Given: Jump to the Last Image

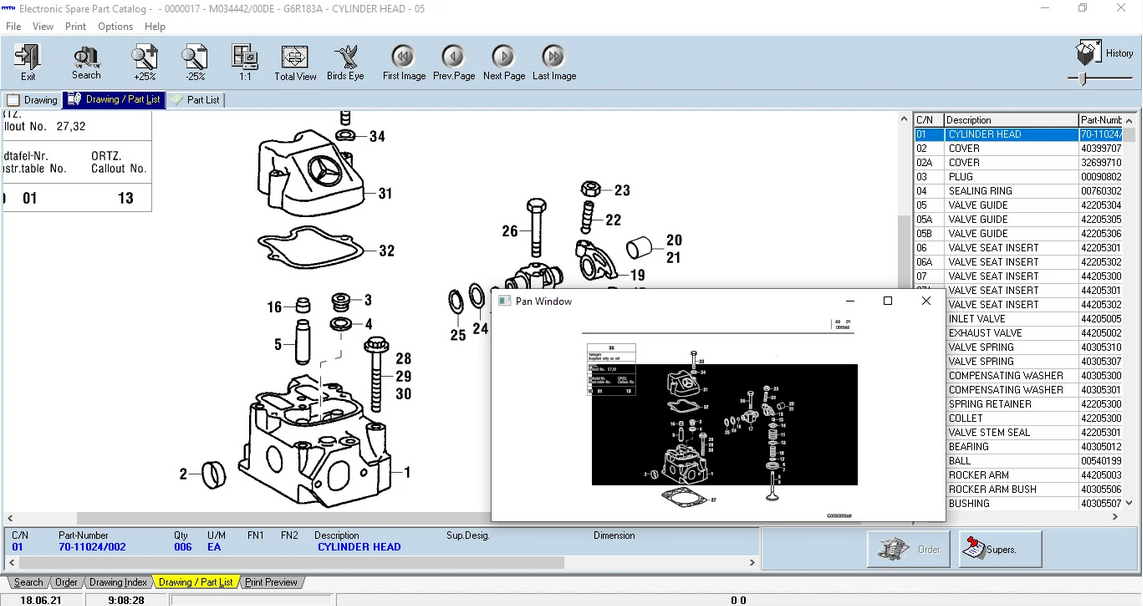Looking at the screenshot, I should pos(554,61).
